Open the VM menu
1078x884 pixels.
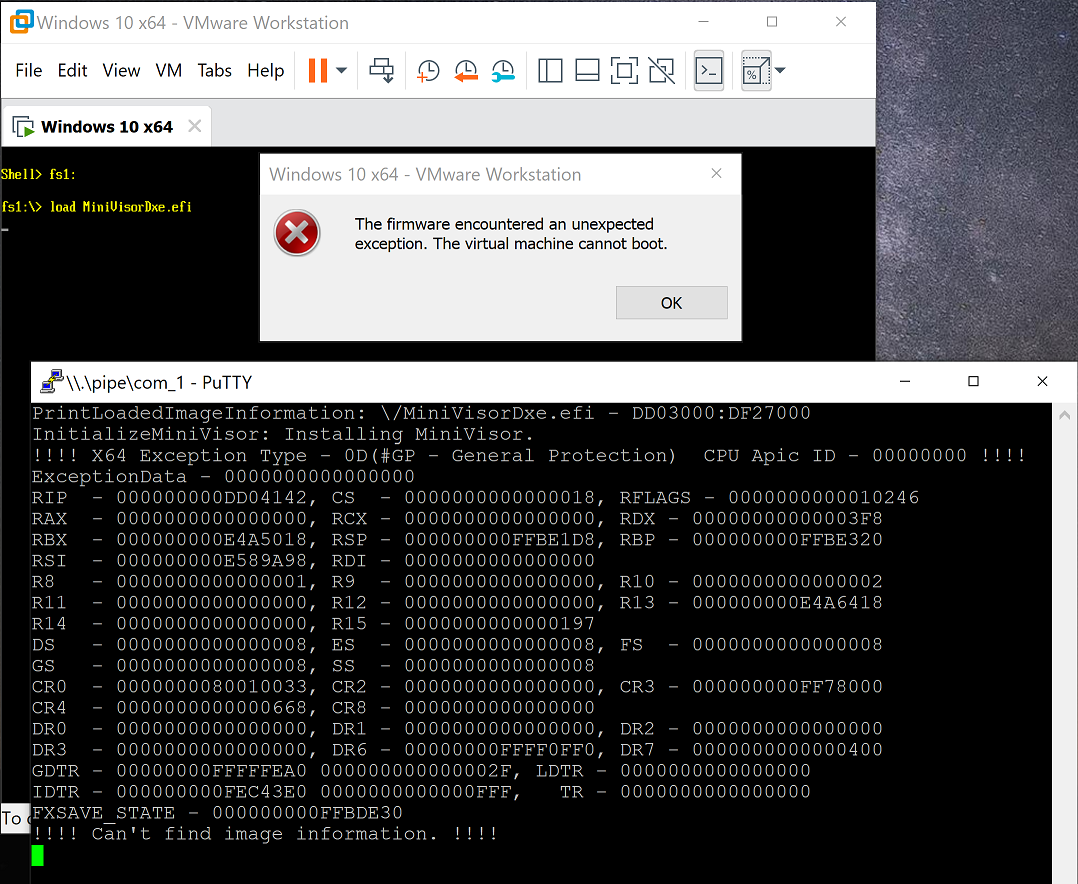click(168, 70)
